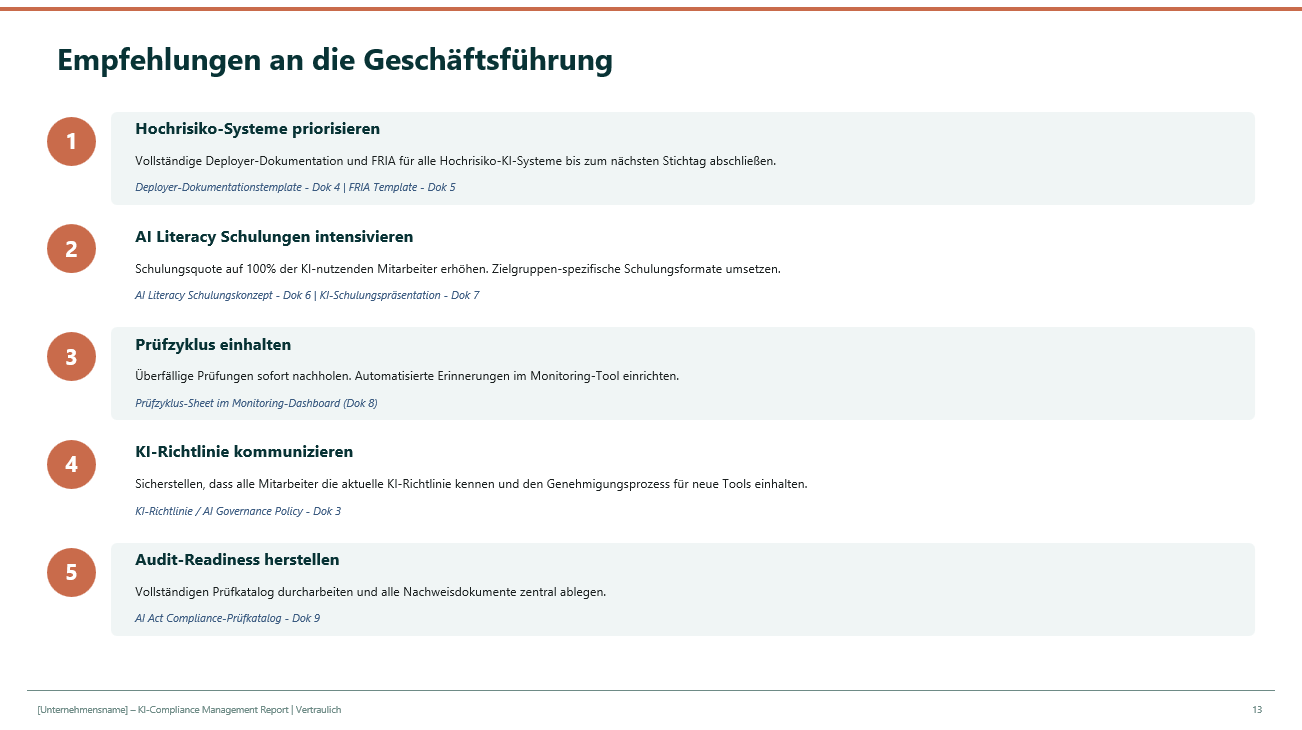Click the AI Literacy Schulungen intensivieren heading
Viewport: 1302px width, 730px height.
272,236
